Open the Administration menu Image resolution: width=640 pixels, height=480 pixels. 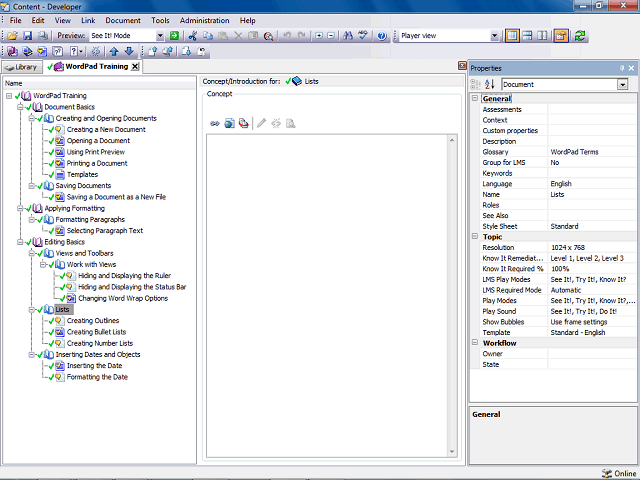tap(204, 20)
